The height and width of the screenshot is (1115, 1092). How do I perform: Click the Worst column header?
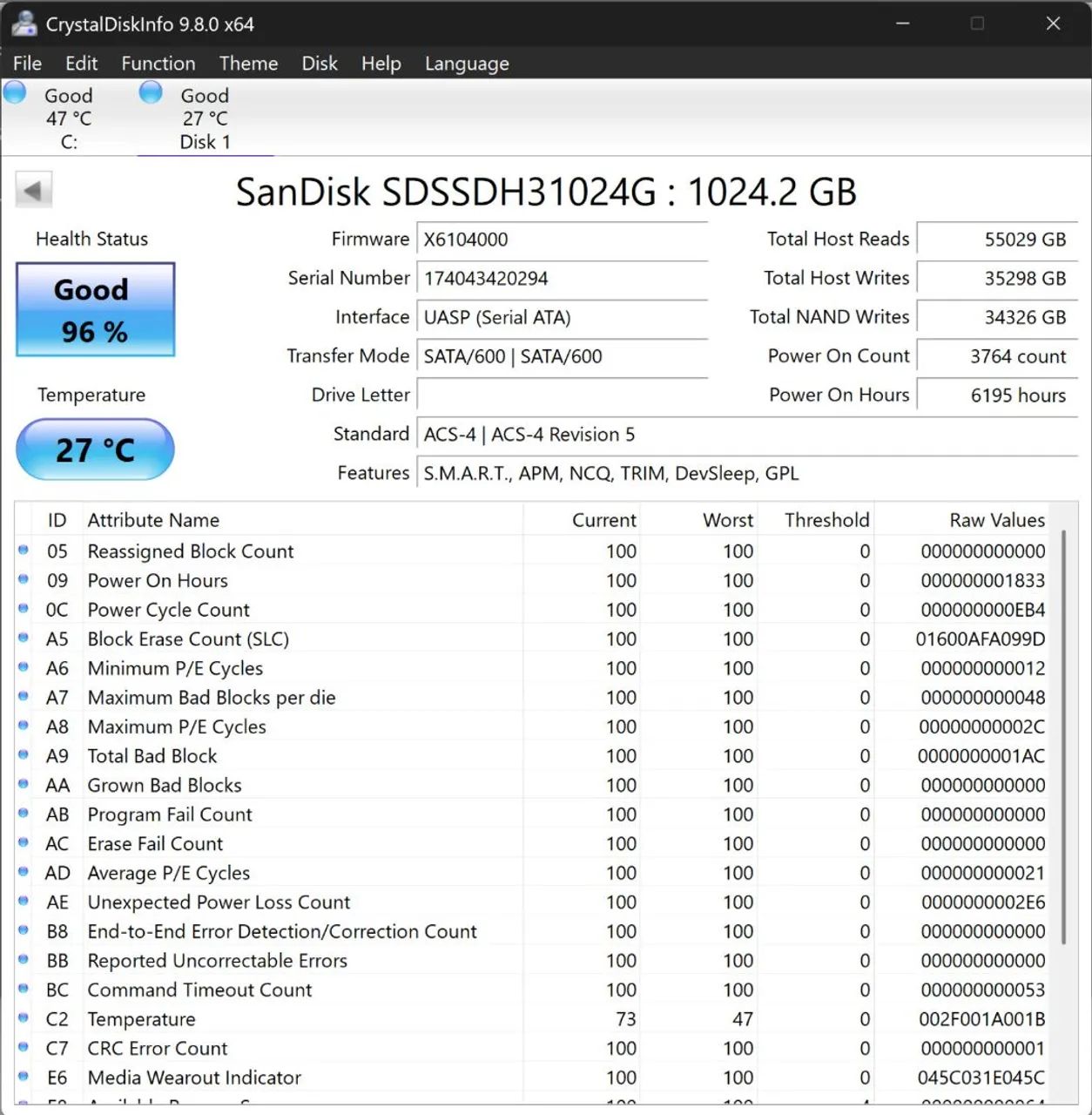698,520
